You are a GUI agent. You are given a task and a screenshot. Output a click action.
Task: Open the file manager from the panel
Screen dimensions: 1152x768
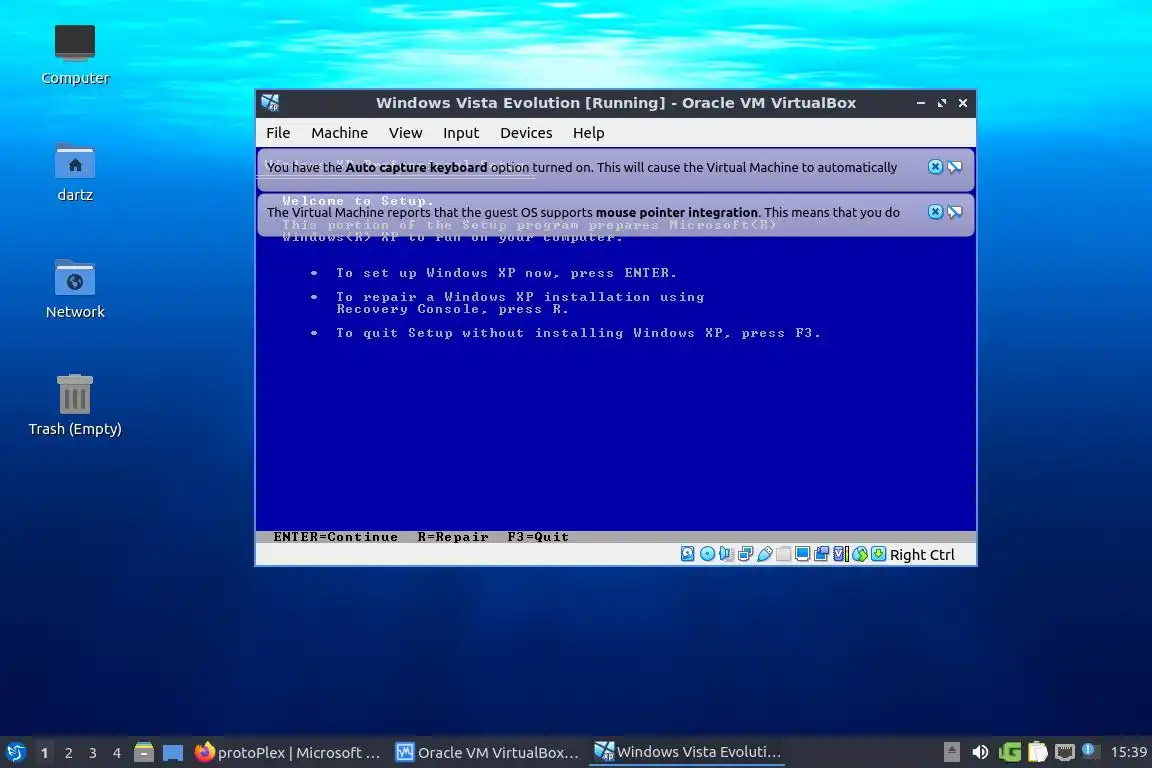(144, 753)
